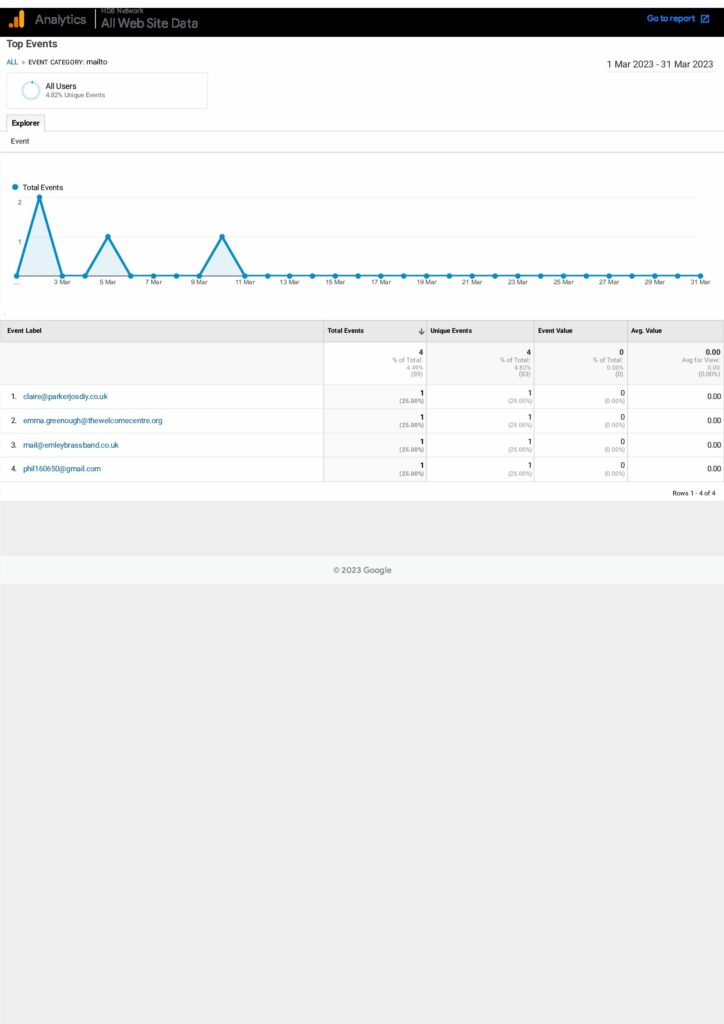The height and width of the screenshot is (1024, 724).
Task: Click the Total Events sort arrow icon
Action: point(421,331)
